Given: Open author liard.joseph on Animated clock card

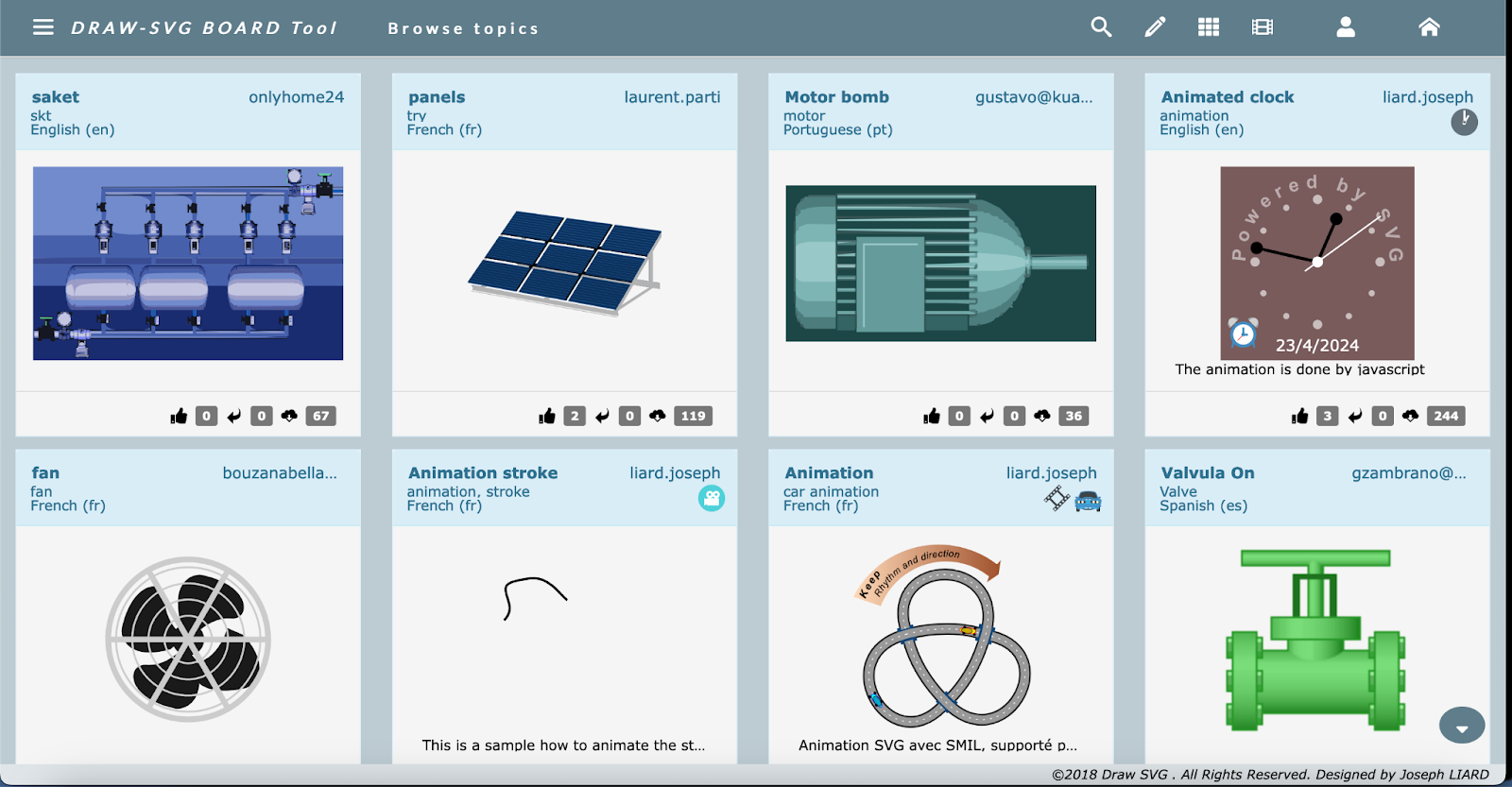Looking at the screenshot, I should click(x=1427, y=96).
